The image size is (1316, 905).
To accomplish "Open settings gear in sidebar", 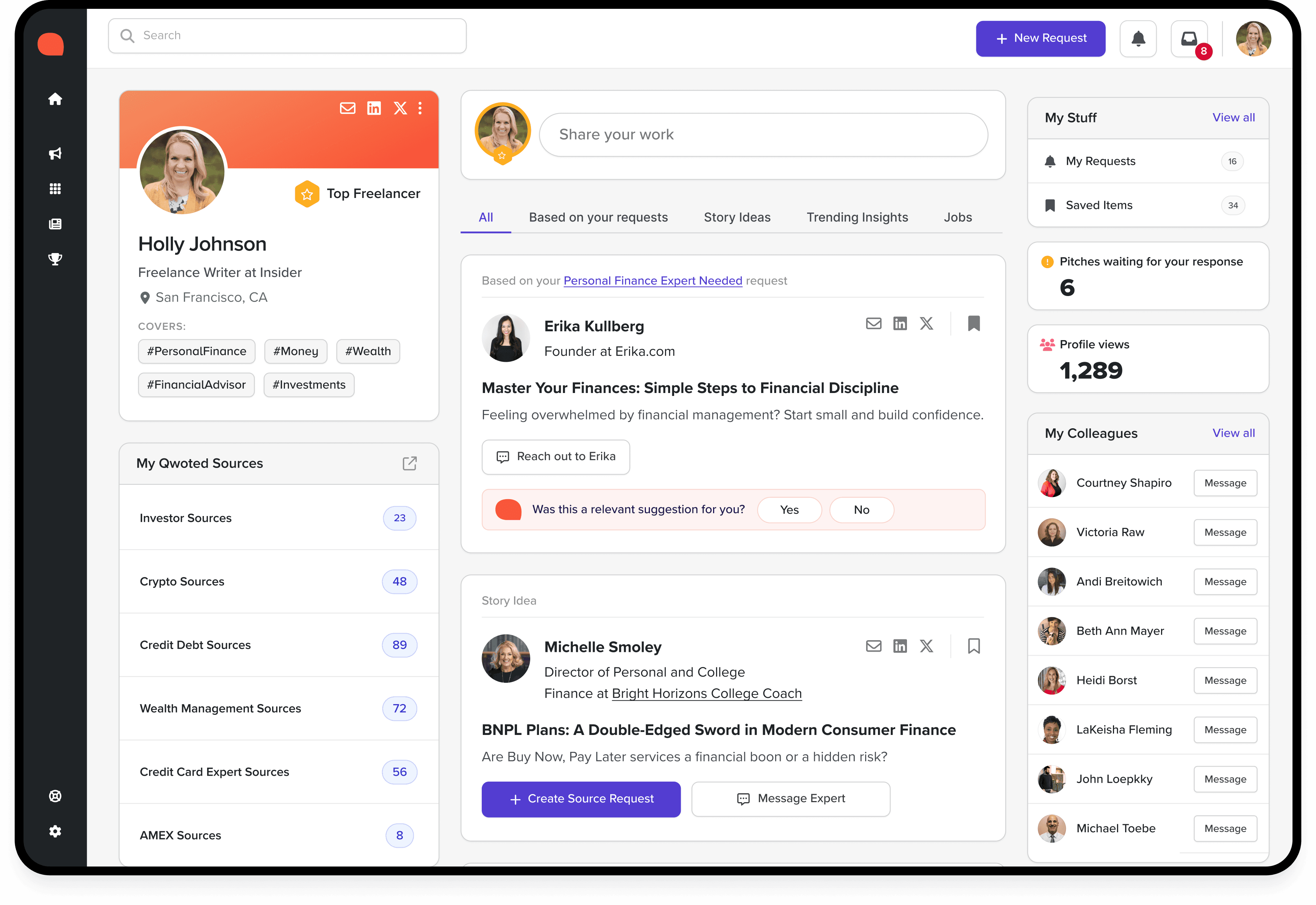I will click(x=55, y=831).
